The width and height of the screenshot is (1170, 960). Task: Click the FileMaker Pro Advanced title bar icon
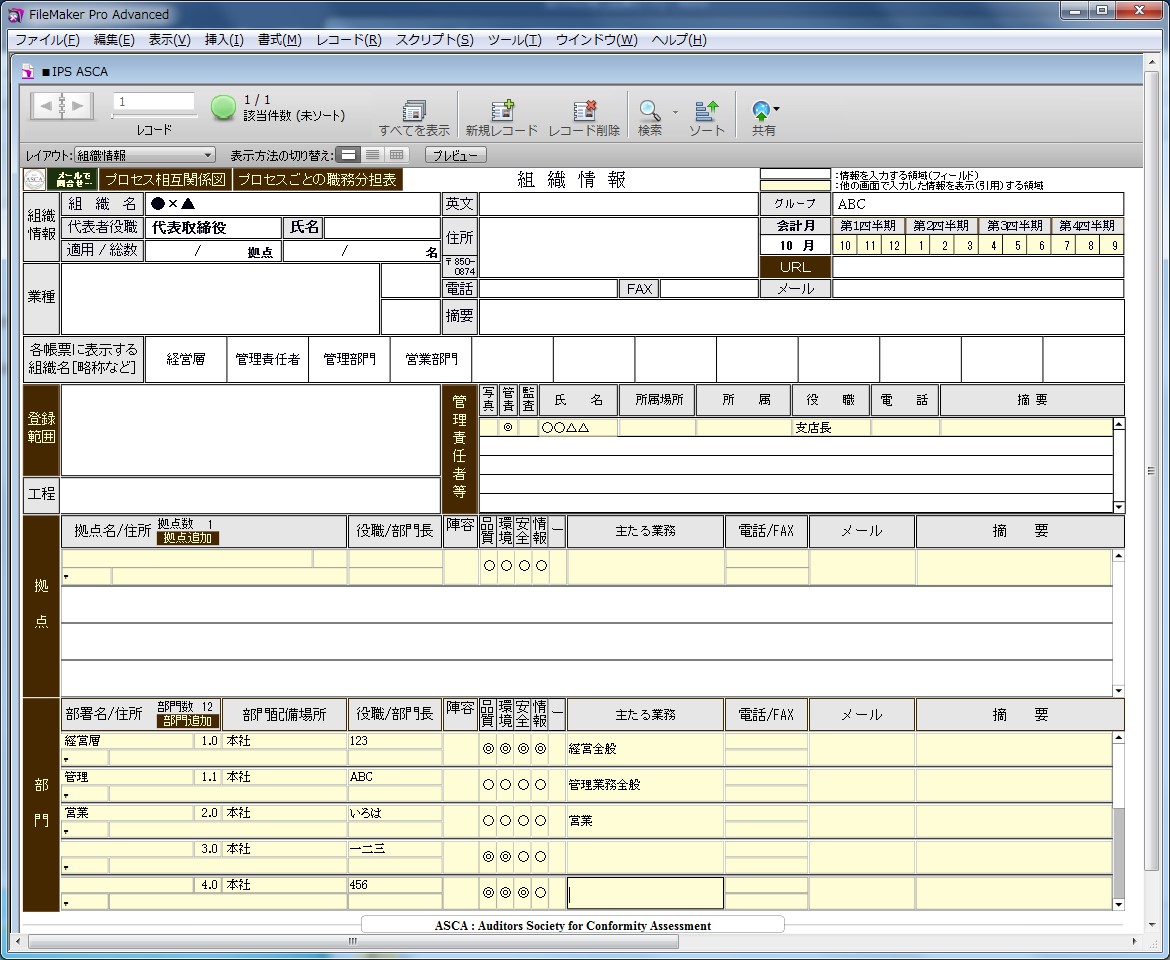tap(15, 14)
